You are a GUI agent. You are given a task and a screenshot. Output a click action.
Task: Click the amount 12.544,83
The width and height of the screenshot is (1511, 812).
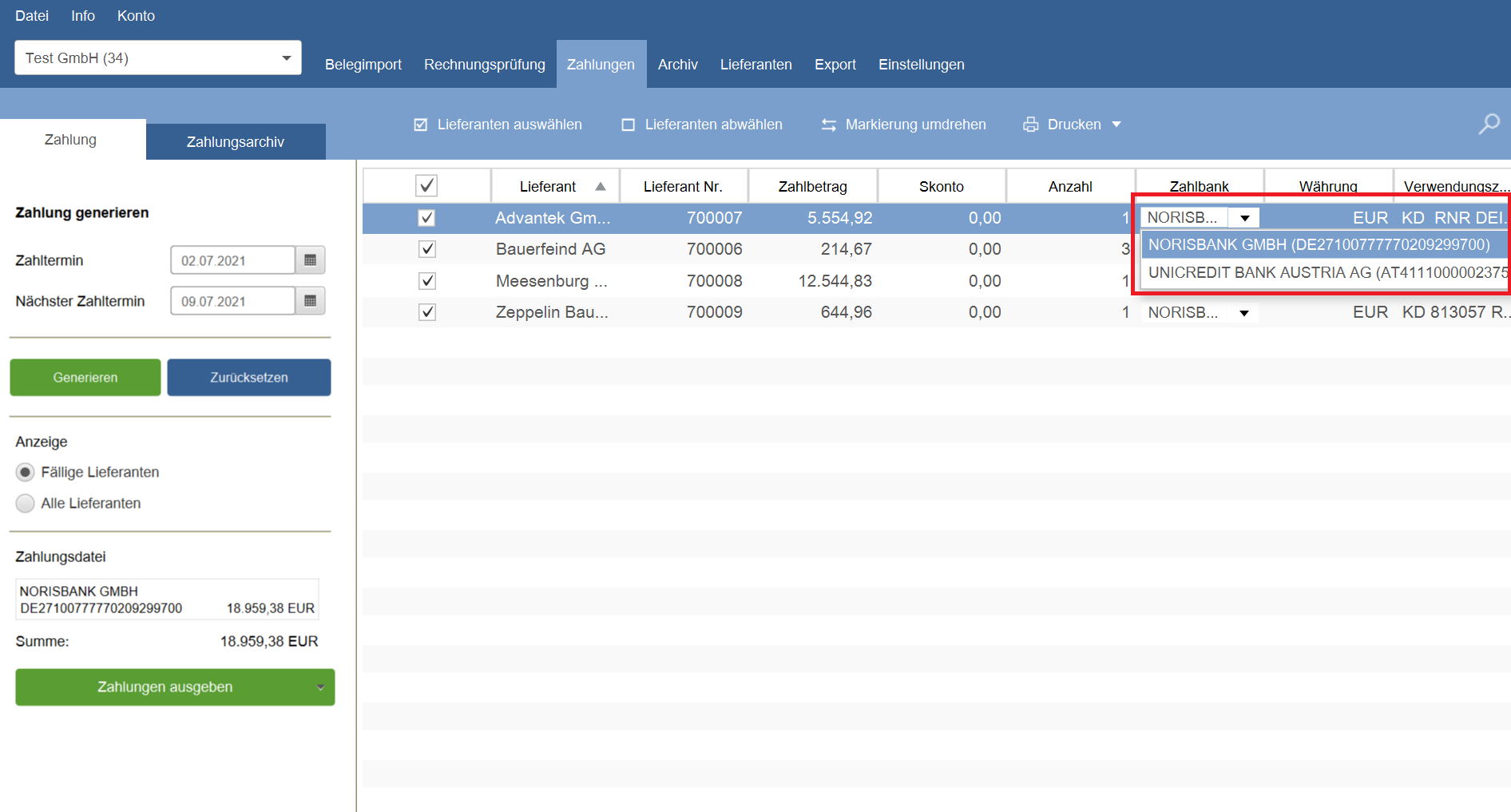coord(835,281)
